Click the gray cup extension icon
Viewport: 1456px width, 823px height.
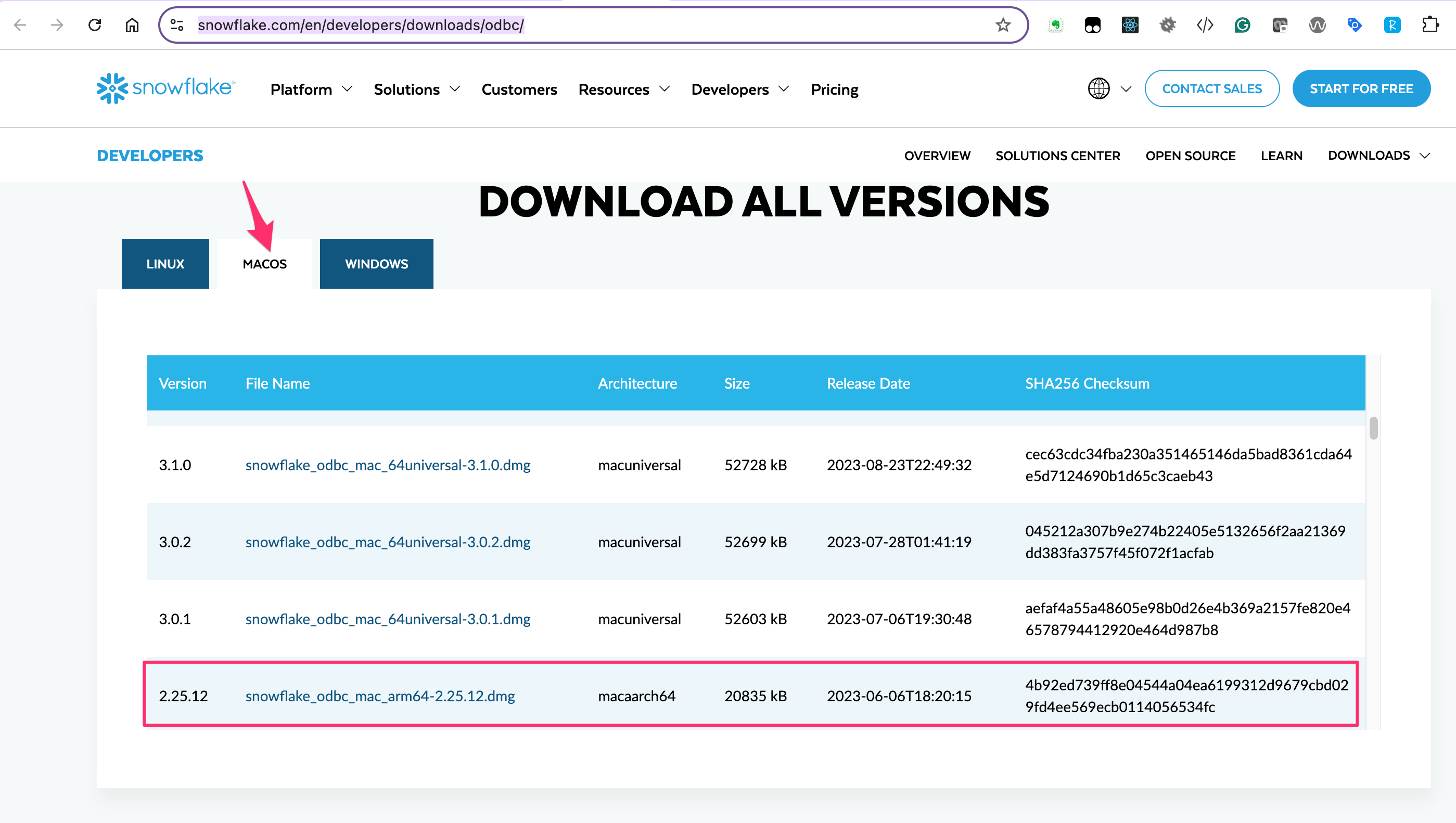[x=1280, y=25]
